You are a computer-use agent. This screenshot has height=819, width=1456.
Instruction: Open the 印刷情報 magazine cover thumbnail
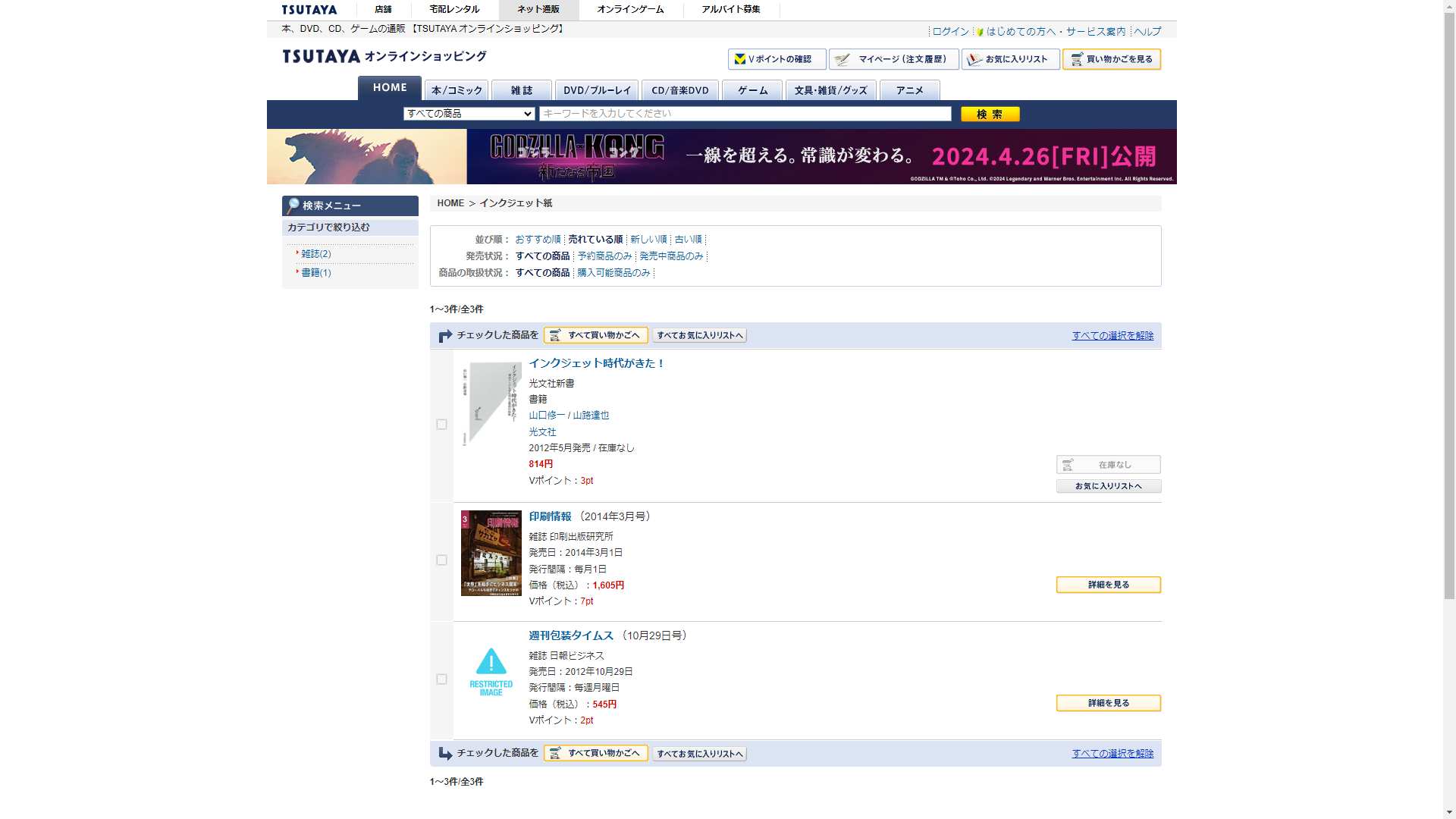point(491,553)
